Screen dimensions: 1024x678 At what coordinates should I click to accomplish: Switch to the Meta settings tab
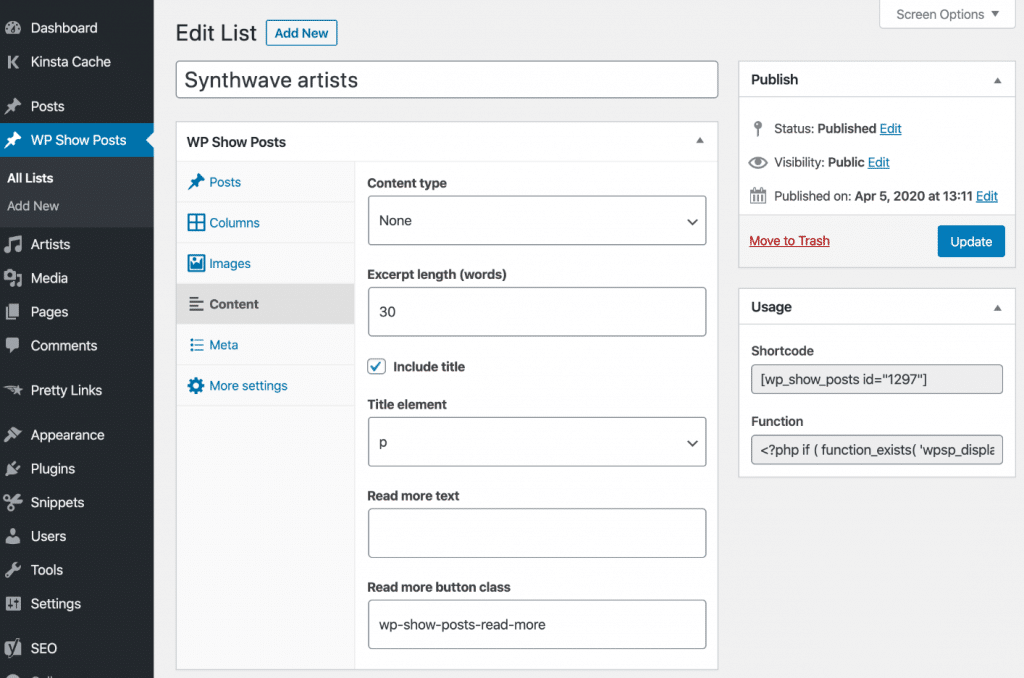point(265,345)
